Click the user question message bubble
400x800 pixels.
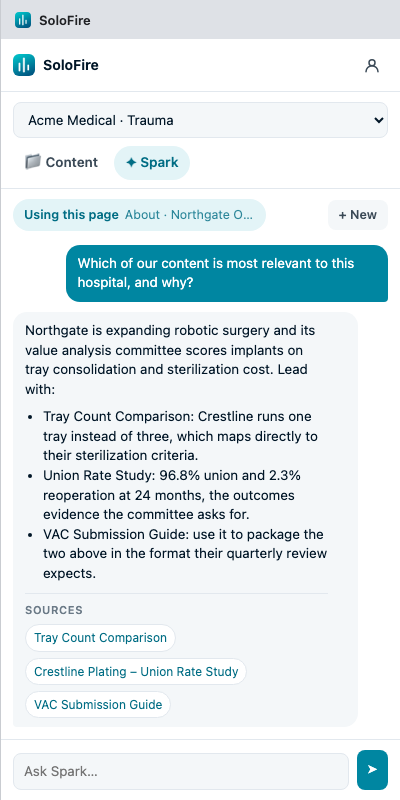point(227,273)
